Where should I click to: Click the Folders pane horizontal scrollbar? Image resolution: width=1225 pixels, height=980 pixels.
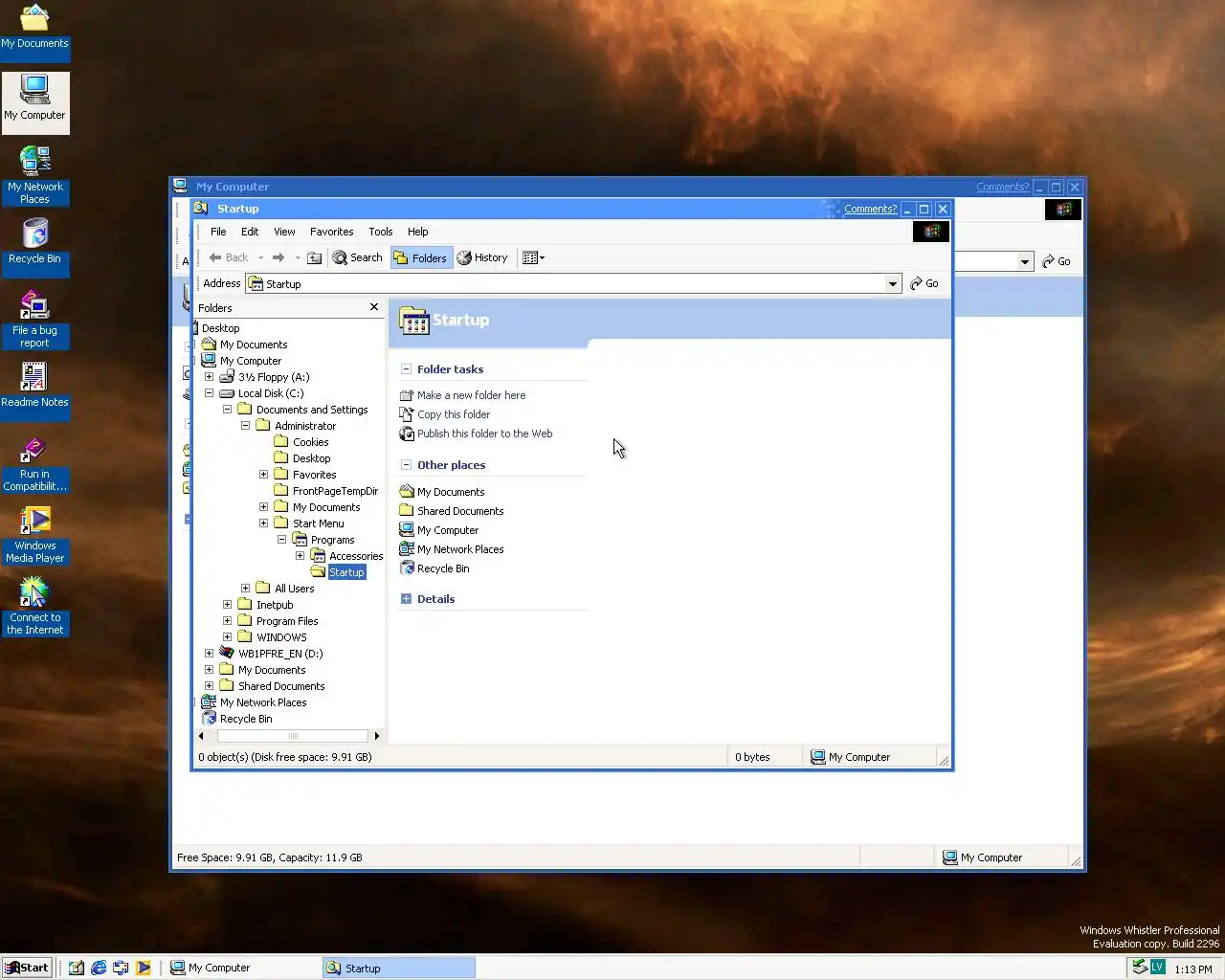[x=293, y=736]
